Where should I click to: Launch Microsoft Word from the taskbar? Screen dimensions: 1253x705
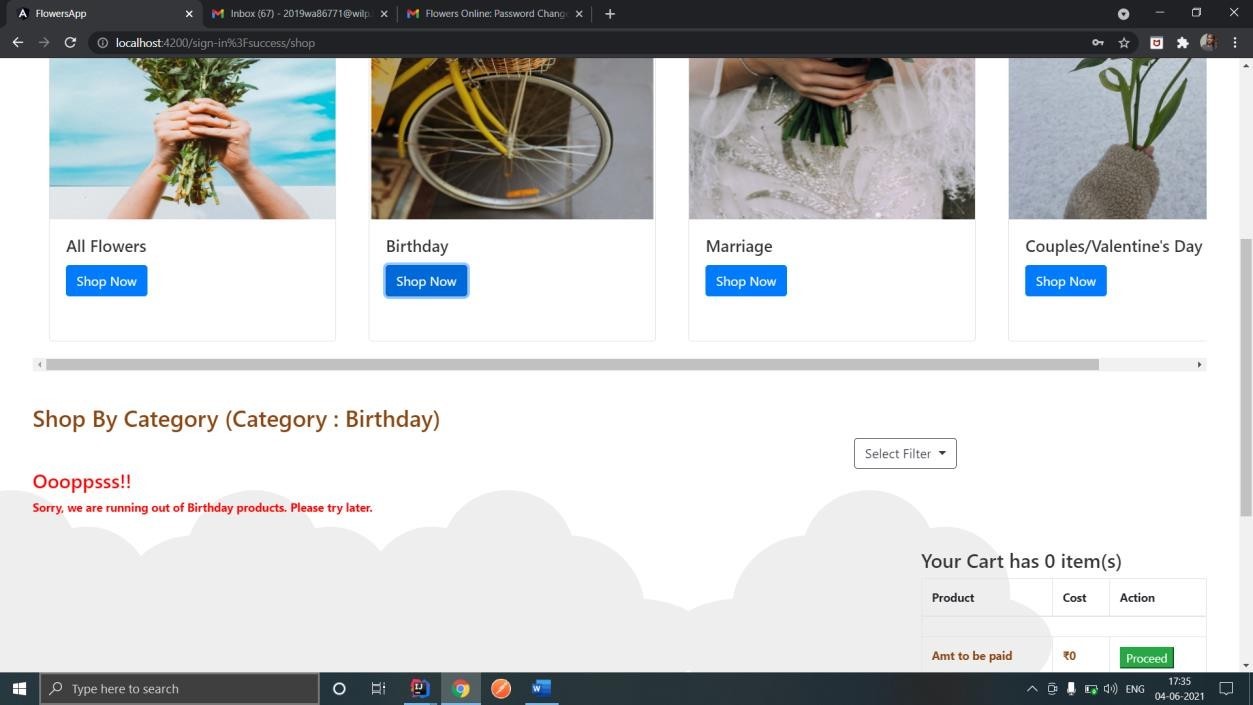point(541,688)
